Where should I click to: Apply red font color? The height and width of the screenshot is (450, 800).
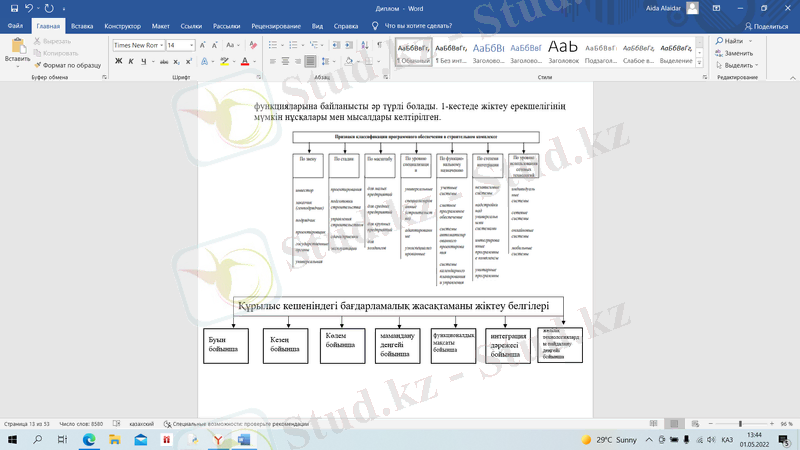coord(245,61)
